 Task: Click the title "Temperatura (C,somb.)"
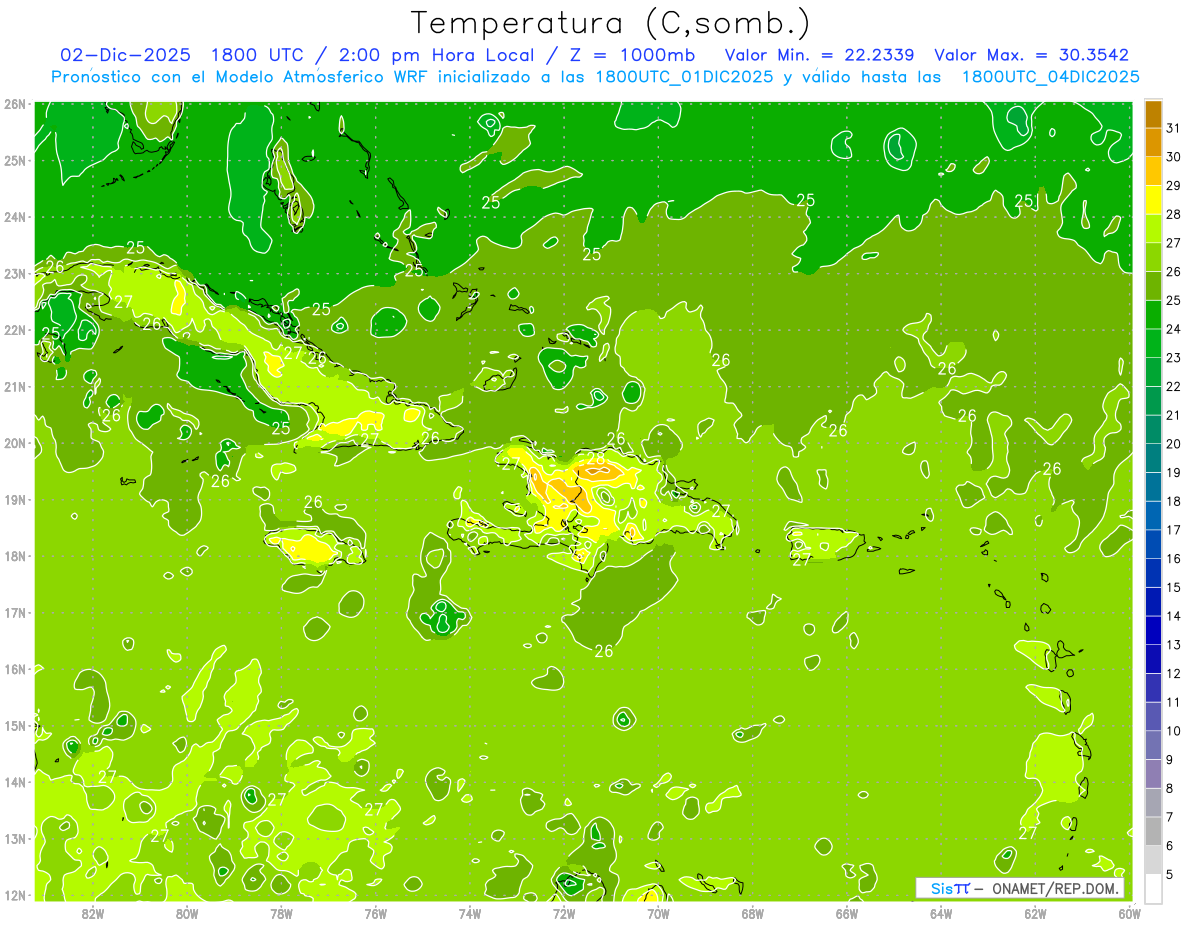[x=610, y=23]
